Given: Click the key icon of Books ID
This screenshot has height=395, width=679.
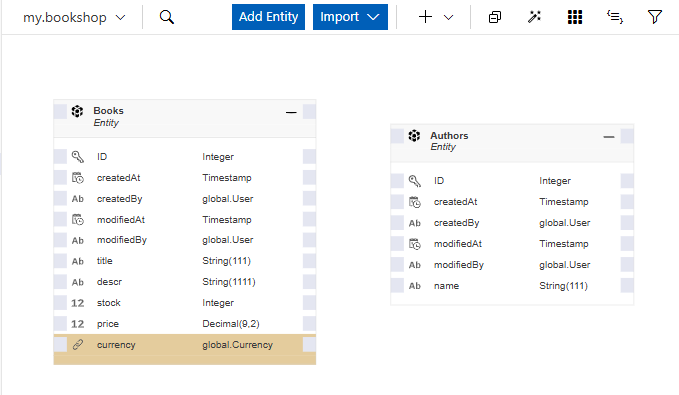Looking at the screenshot, I should [x=78, y=156].
